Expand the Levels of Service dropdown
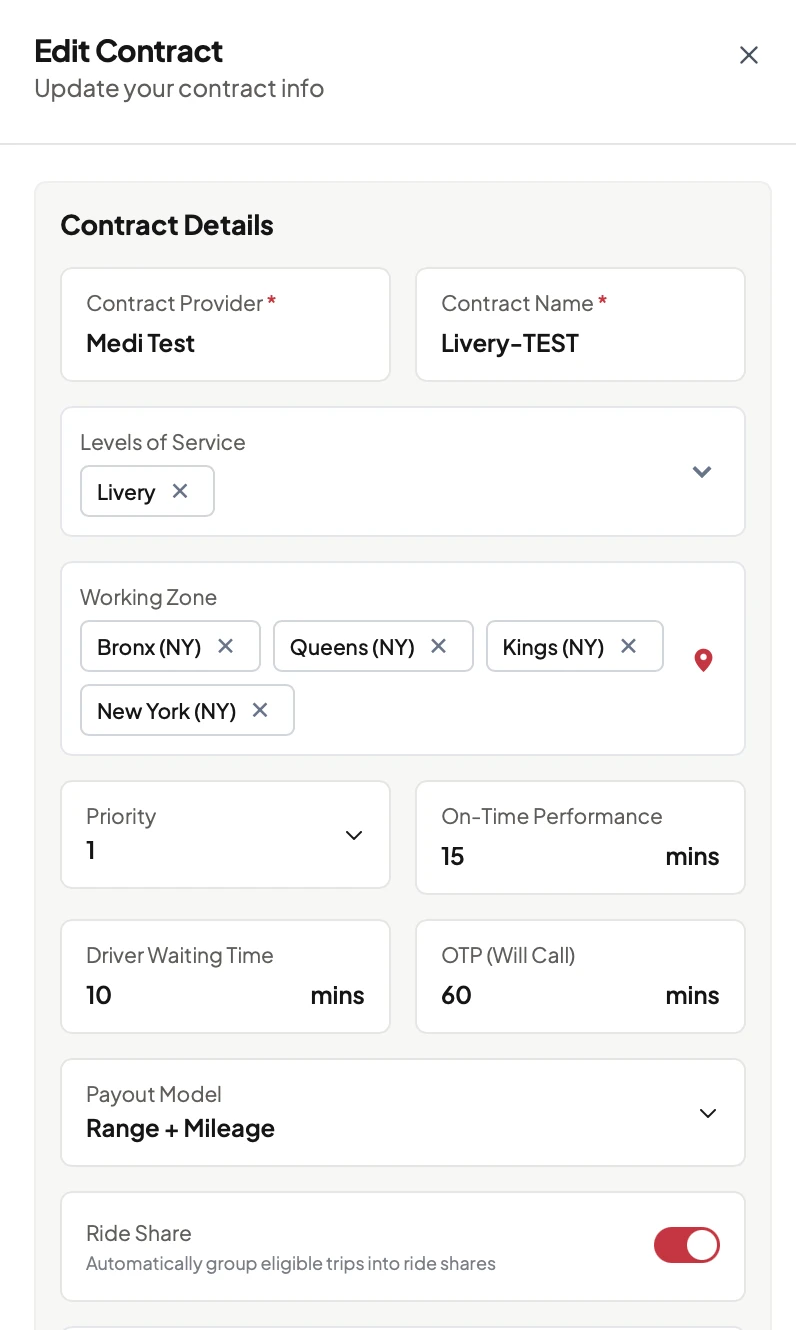The height and width of the screenshot is (1330, 796). coord(702,471)
